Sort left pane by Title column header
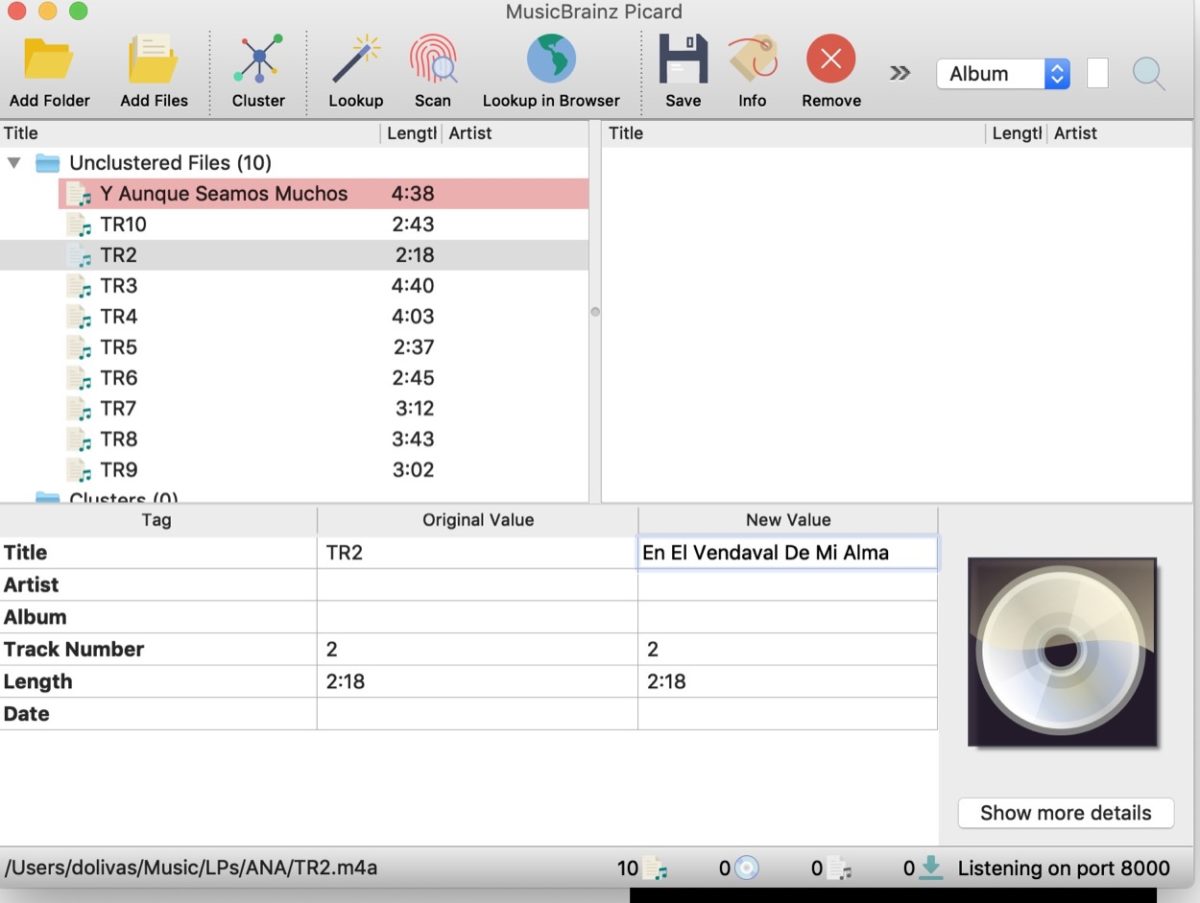The width and height of the screenshot is (1200, 903). pos(190,133)
